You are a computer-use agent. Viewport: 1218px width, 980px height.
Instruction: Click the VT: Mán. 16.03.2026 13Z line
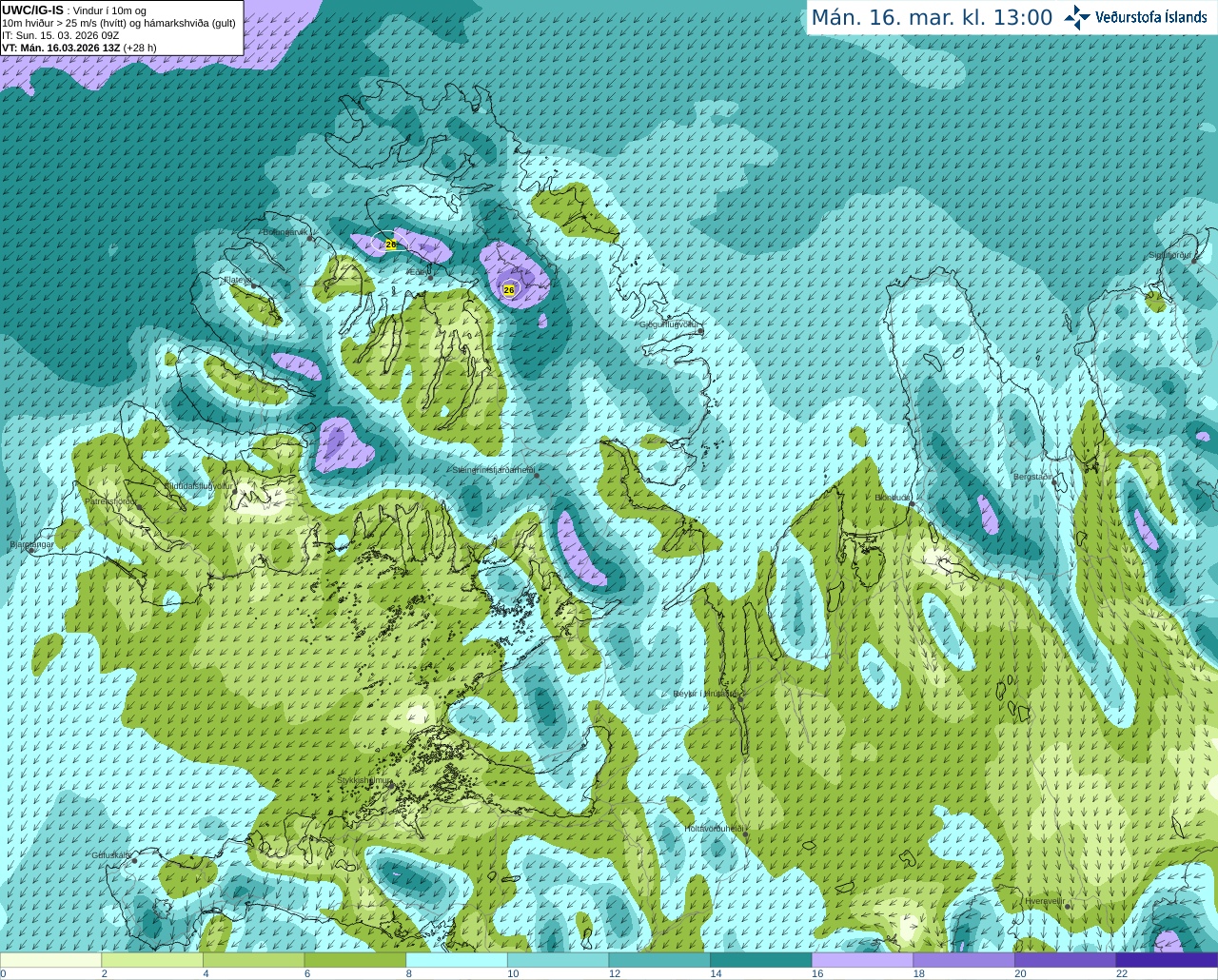79,48
